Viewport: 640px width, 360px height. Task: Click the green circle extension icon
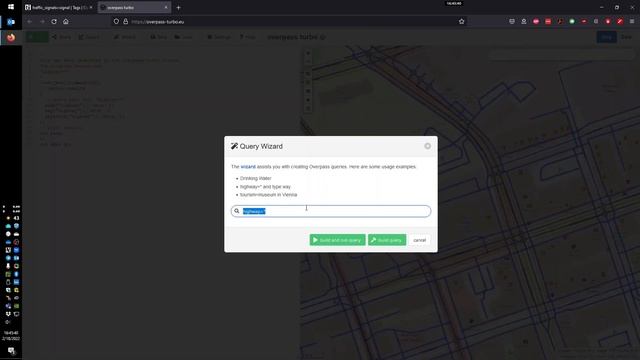coord(572,21)
